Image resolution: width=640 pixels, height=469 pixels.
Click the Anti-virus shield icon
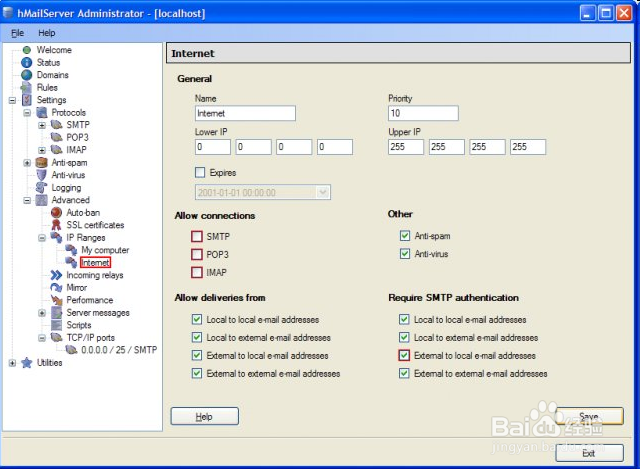click(42, 175)
